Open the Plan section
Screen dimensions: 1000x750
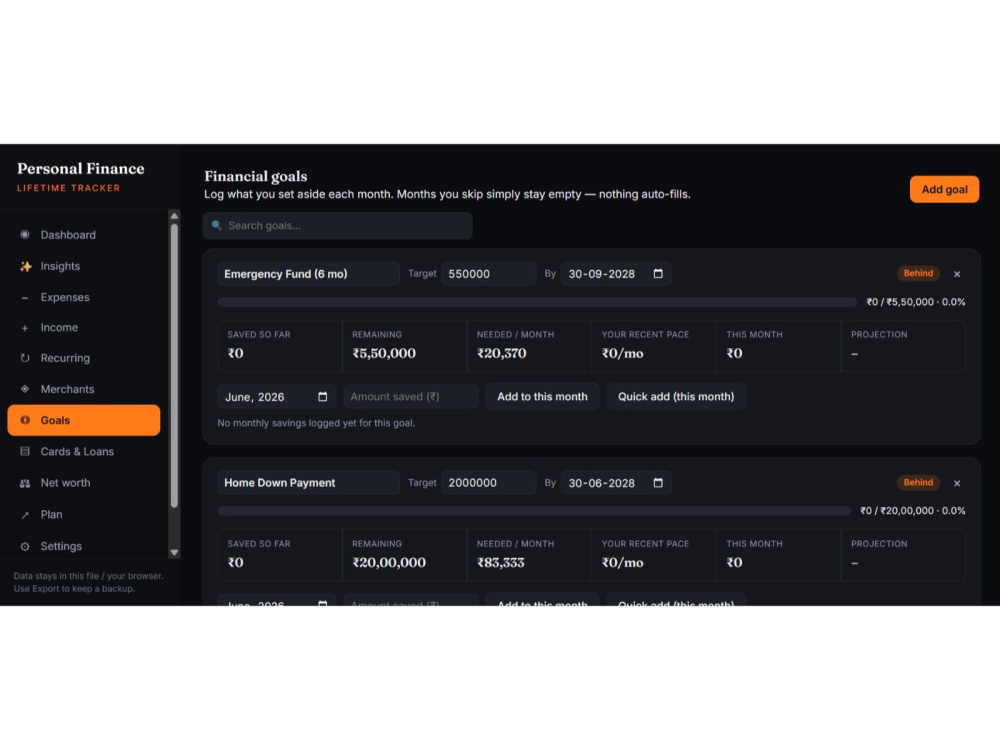point(84,515)
